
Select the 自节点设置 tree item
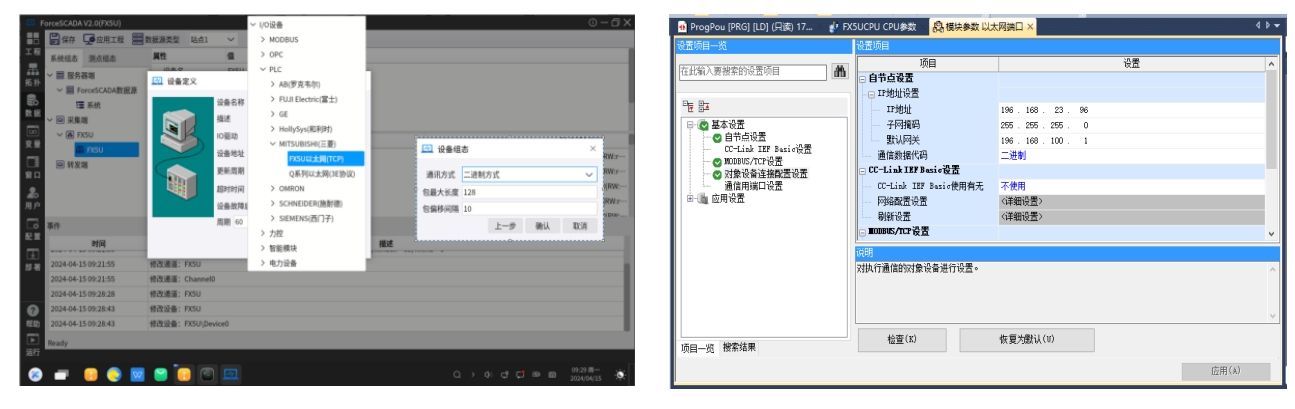(745, 137)
